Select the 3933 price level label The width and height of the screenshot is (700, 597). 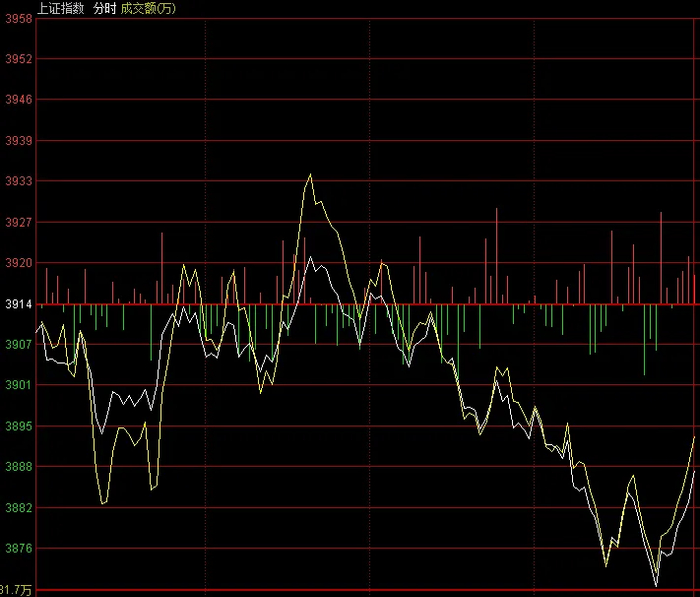(x=19, y=181)
